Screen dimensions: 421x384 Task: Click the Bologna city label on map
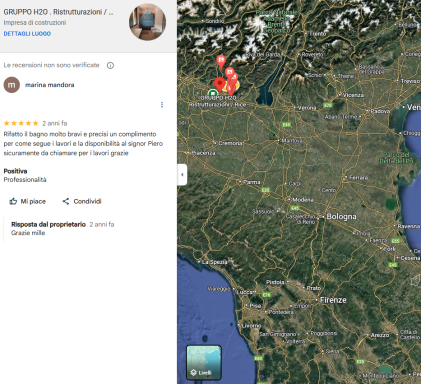pos(341,216)
